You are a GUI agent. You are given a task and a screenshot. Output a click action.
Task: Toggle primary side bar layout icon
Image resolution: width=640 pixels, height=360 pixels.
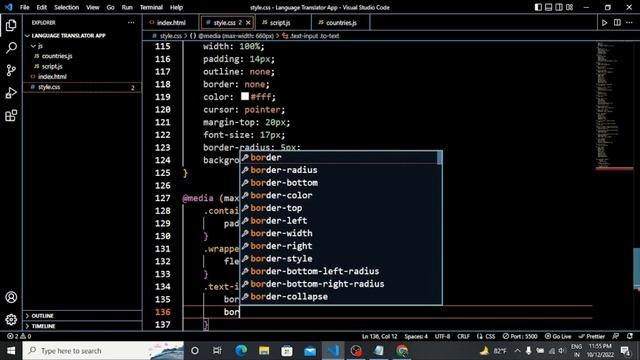point(538,7)
